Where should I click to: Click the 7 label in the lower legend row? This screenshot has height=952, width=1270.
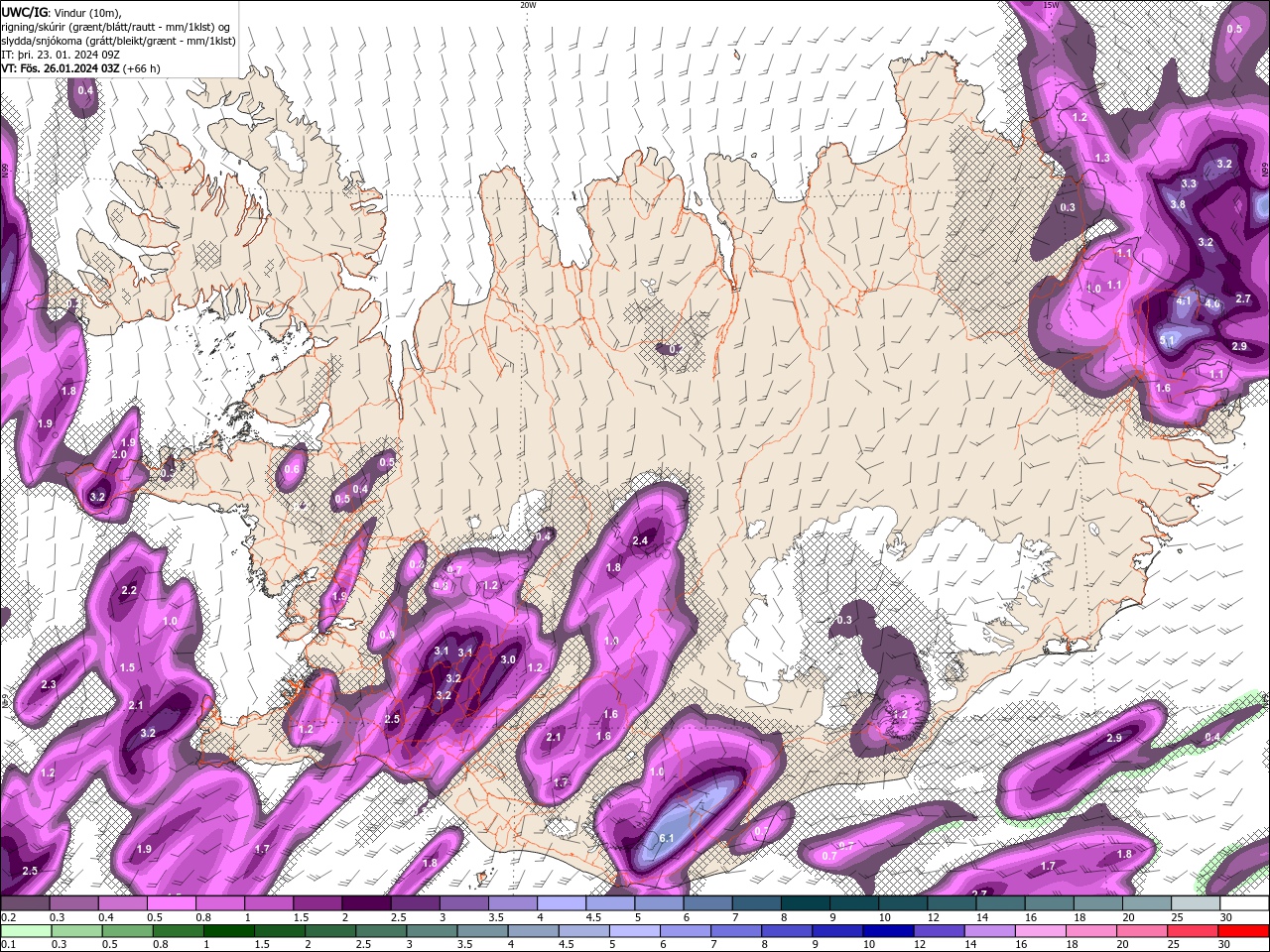(x=713, y=944)
